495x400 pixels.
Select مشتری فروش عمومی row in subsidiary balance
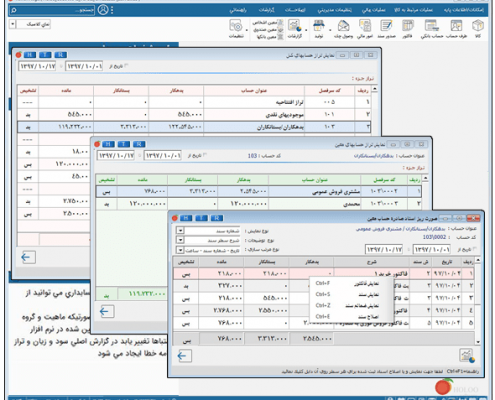coord(259,191)
